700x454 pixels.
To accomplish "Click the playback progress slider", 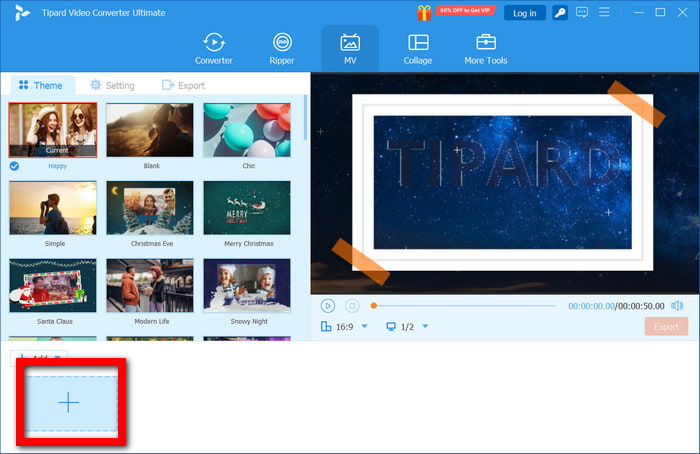I will click(463, 306).
